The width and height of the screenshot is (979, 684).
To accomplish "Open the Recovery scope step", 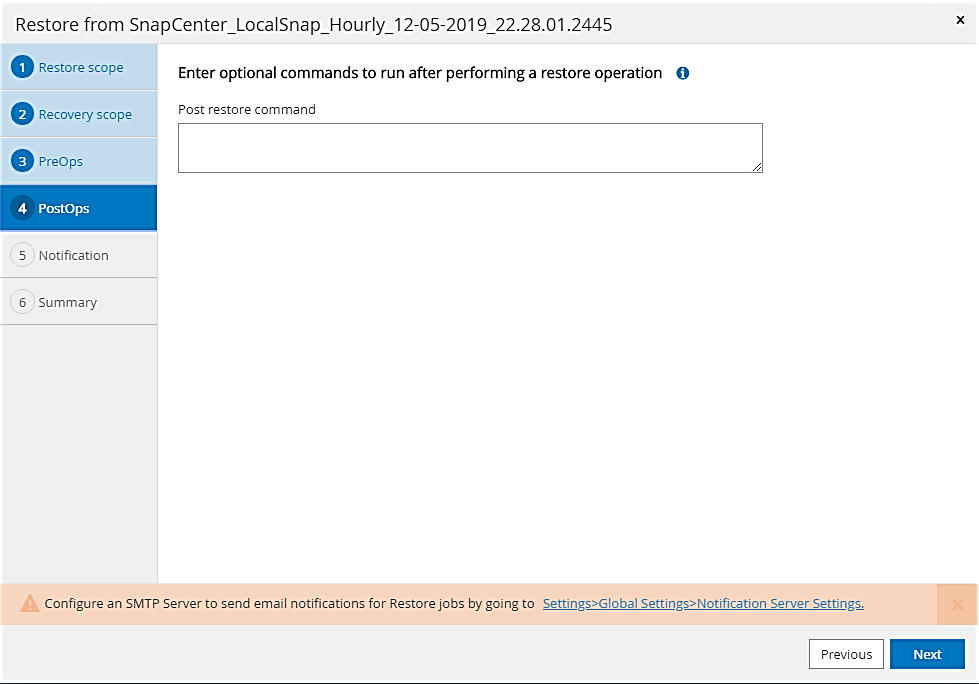I will pos(85,115).
